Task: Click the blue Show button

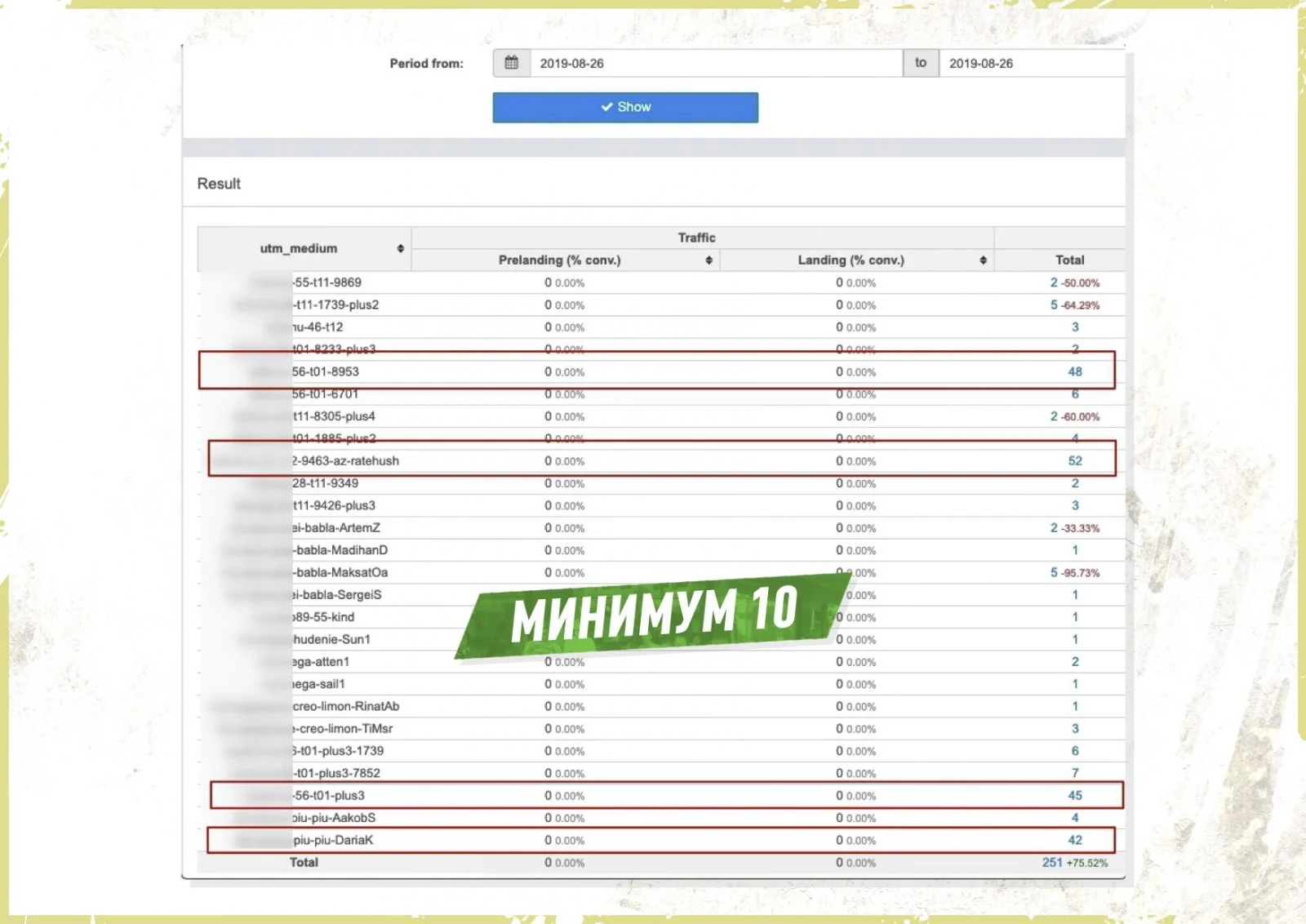Action: click(625, 107)
